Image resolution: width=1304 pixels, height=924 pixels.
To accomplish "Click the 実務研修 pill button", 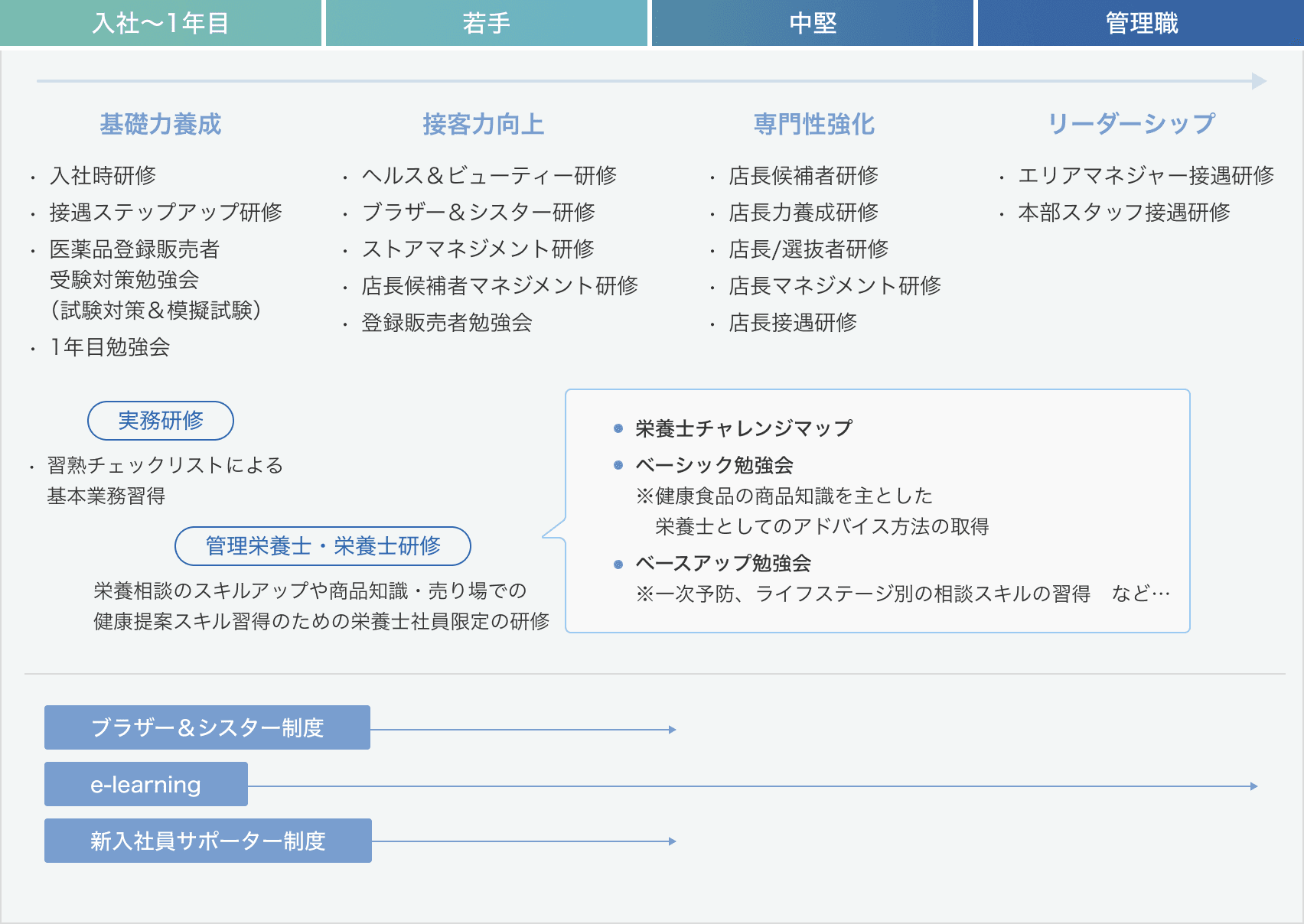I will click(x=161, y=421).
